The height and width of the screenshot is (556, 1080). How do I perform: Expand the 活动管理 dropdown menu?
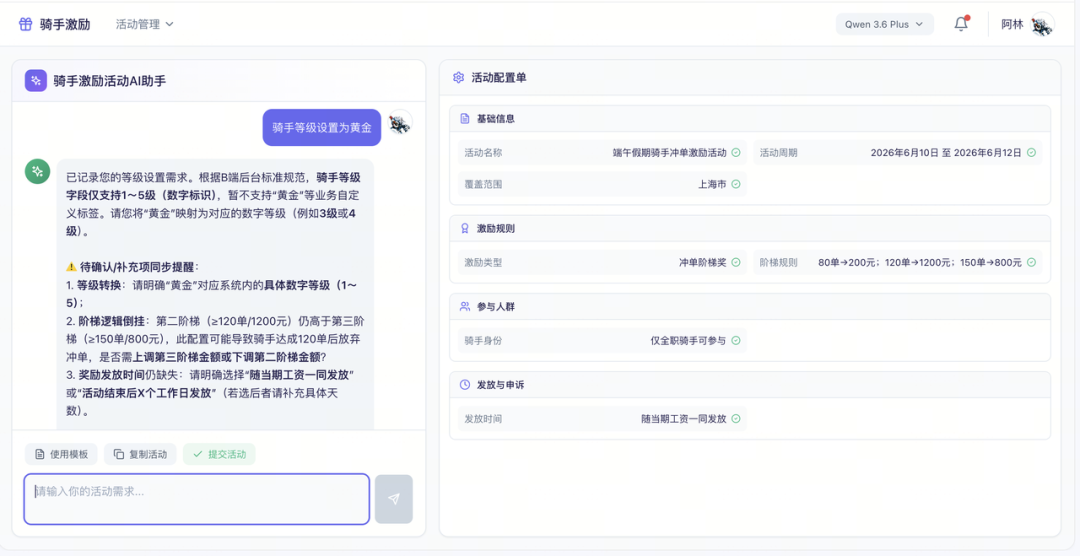[x=145, y=24]
